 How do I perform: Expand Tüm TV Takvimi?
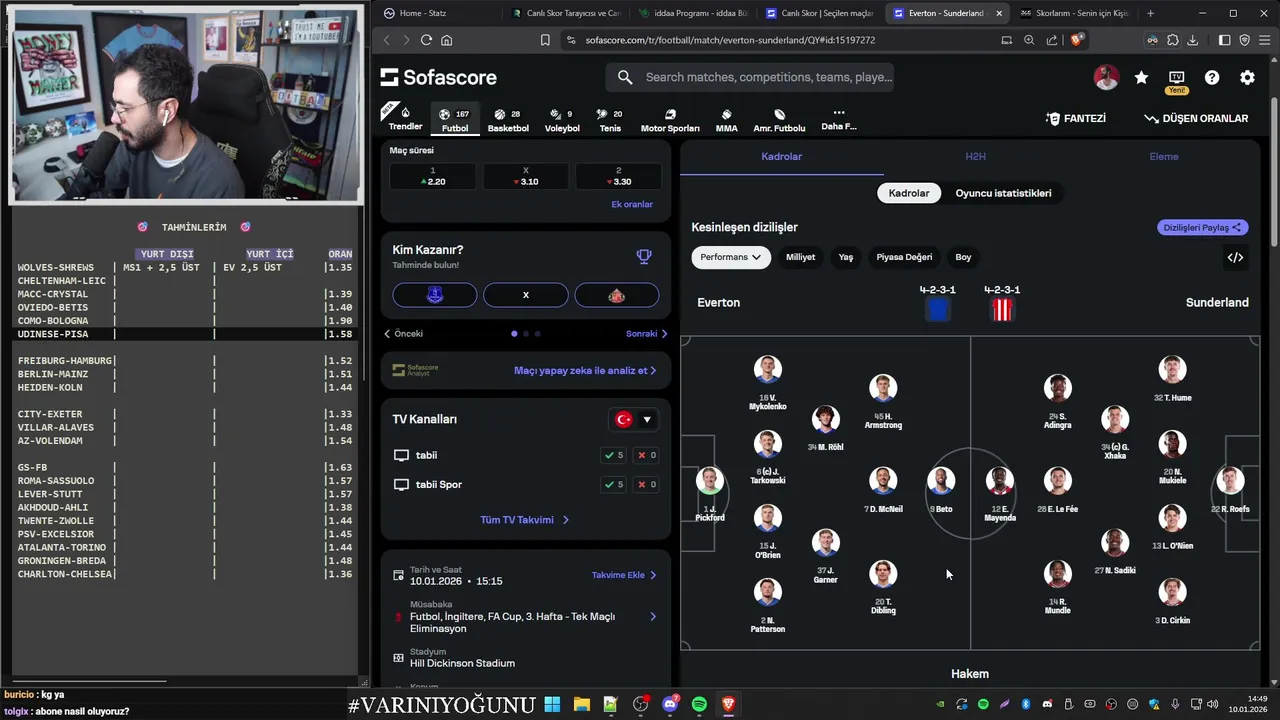click(525, 520)
